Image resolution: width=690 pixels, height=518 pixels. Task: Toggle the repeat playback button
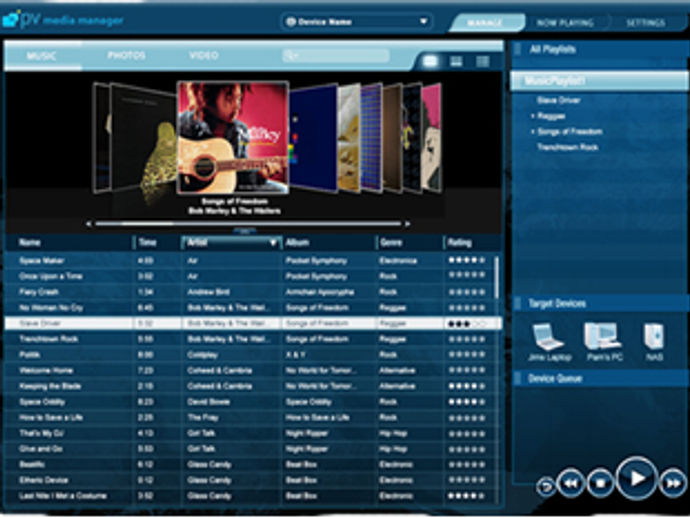click(546, 487)
